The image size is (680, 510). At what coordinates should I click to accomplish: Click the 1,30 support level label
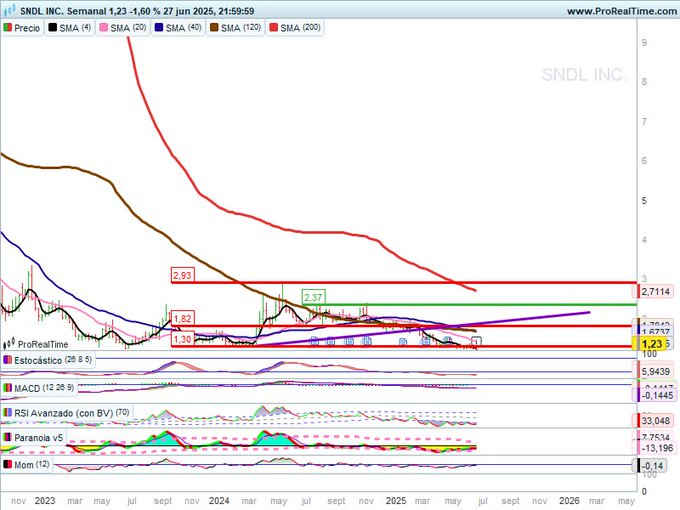(x=182, y=339)
